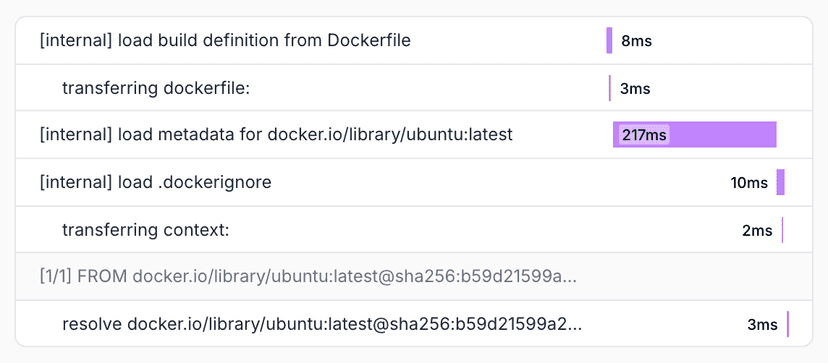The width and height of the screenshot is (828, 363).
Task: Click the 3ms transferring dockerfile timing bar
Action: click(x=610, y=88)
